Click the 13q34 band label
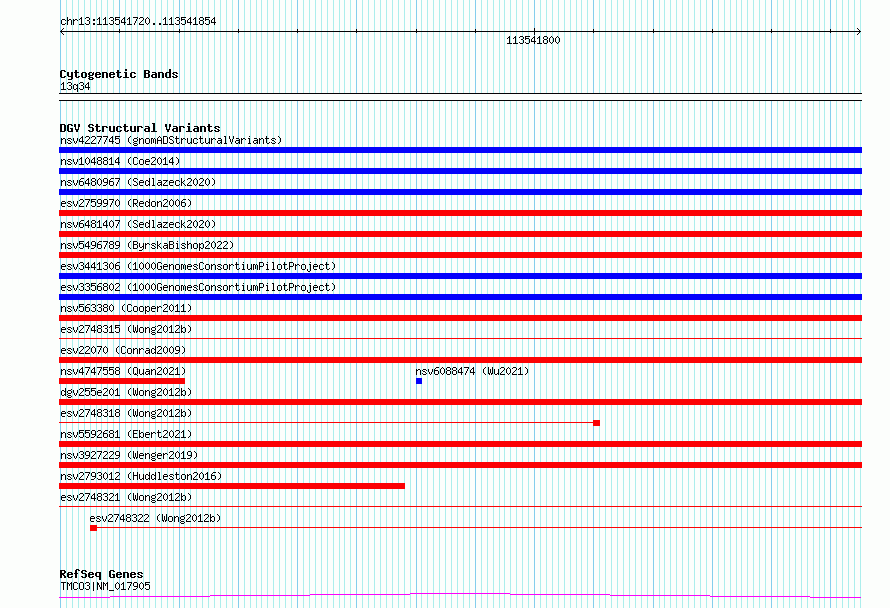Viewport: 890px width, 608px height. click(75, 86)
